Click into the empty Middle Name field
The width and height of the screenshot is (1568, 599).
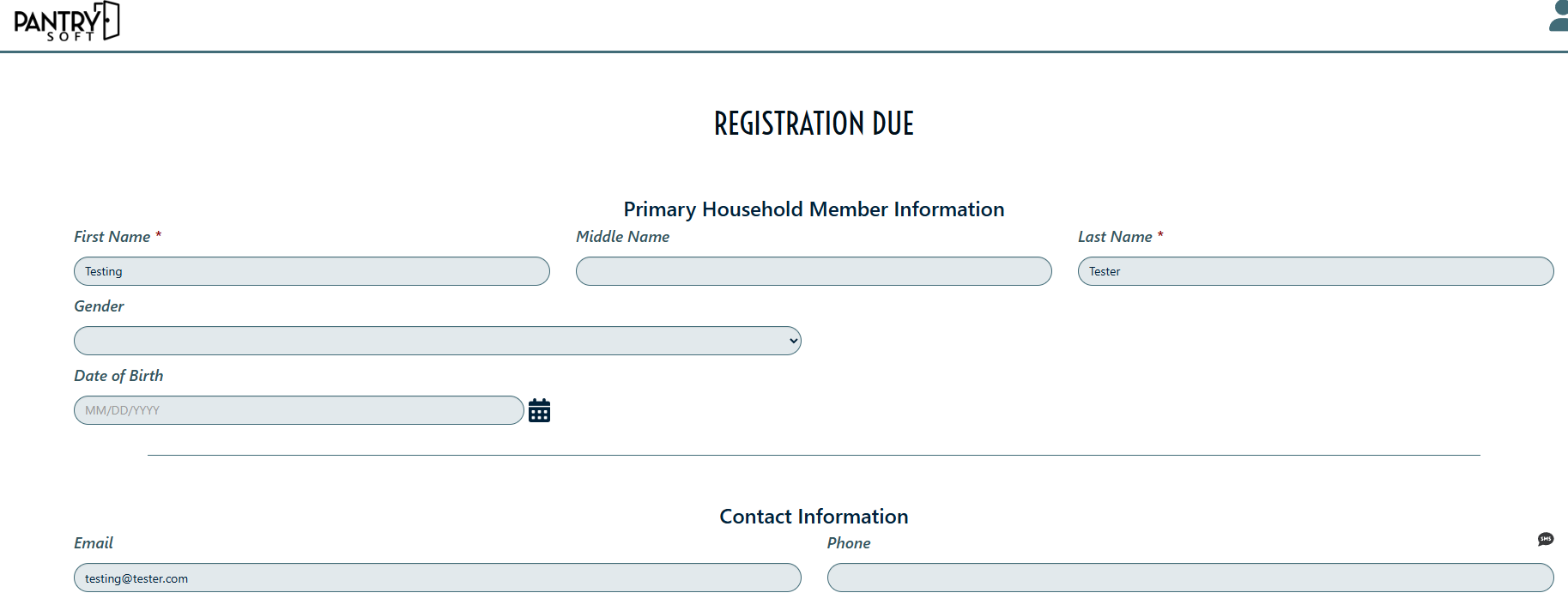813,271
